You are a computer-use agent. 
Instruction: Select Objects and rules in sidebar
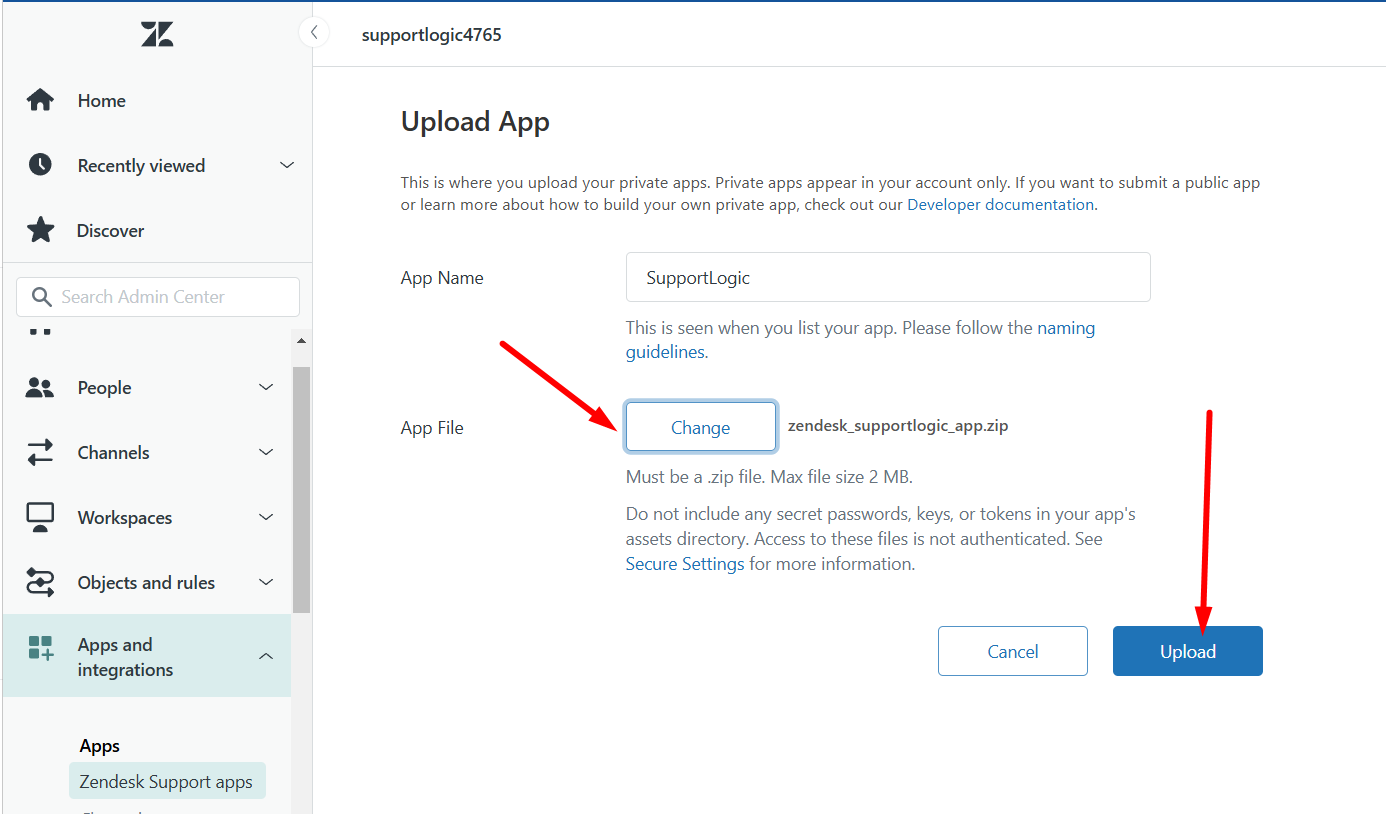(148, 583)
